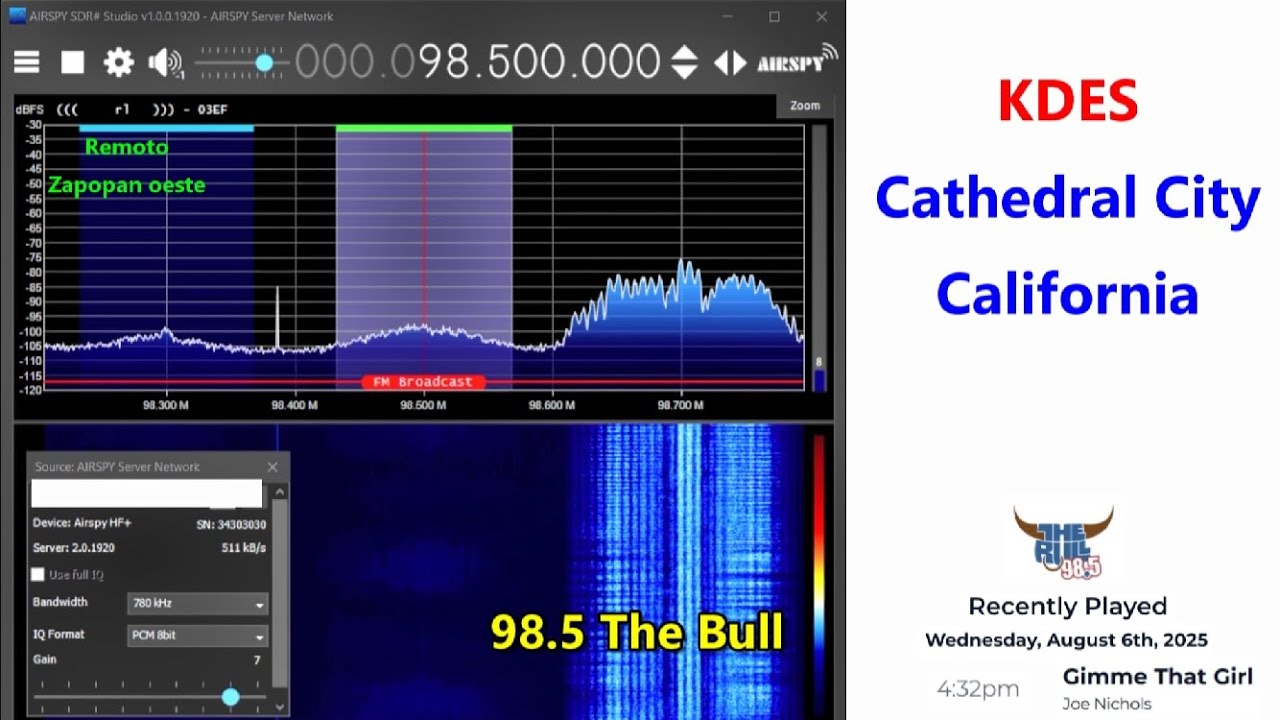This screenshot has width=1280, height=720.
Task: Click the Joe Nichols artist name
Action: (x=1106, y=704)
